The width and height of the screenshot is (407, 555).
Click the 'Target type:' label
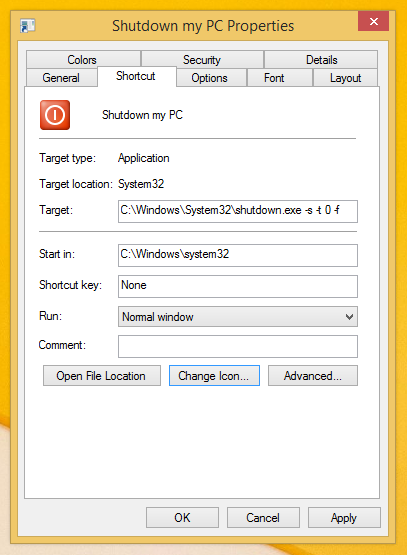click(x=67, y=158)
